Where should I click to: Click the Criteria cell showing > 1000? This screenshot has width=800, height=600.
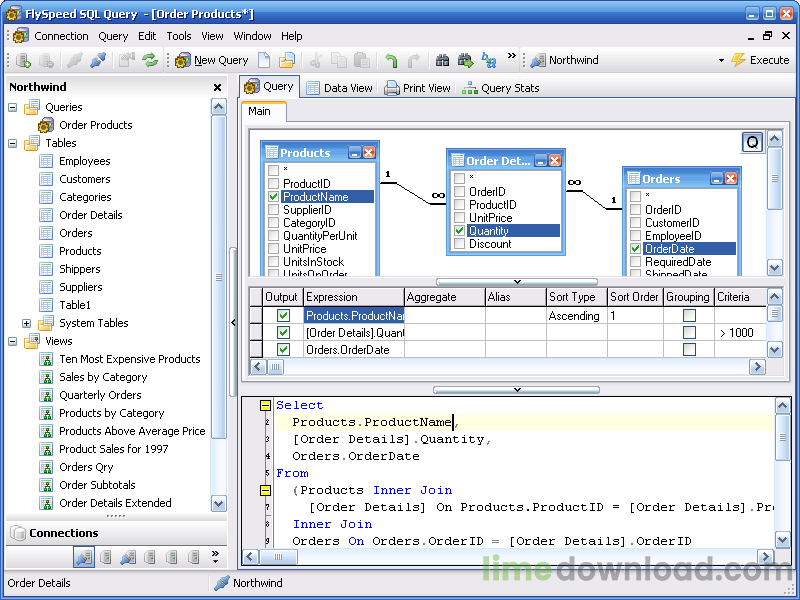740,333
